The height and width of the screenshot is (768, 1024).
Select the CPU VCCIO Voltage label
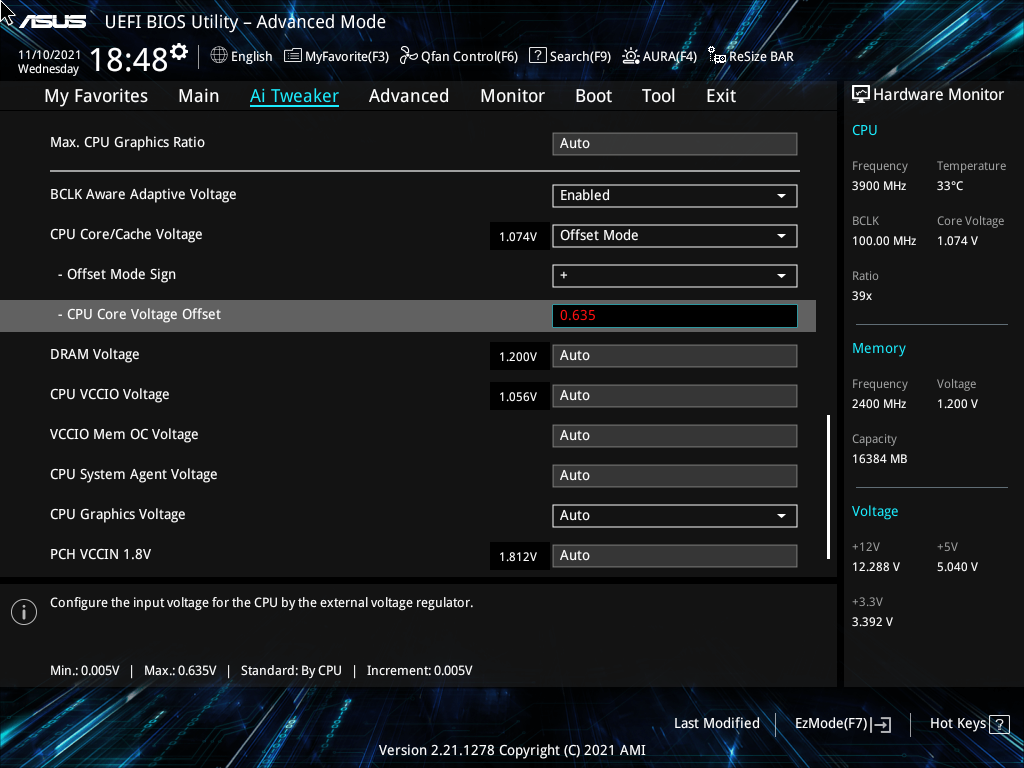[110, 394]
